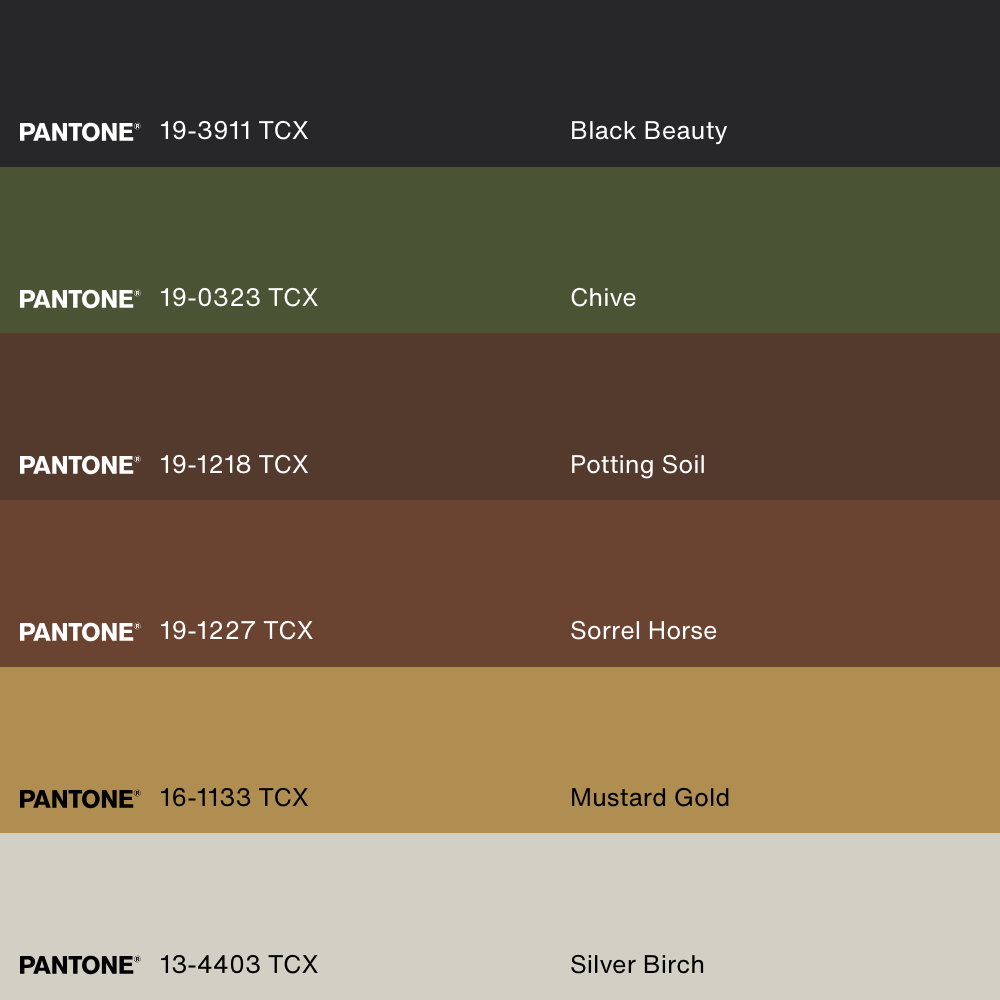Click the PANTONE logo in the Black Beauty row
This screenshot has height=1000, width=1000.
(80, 132)
